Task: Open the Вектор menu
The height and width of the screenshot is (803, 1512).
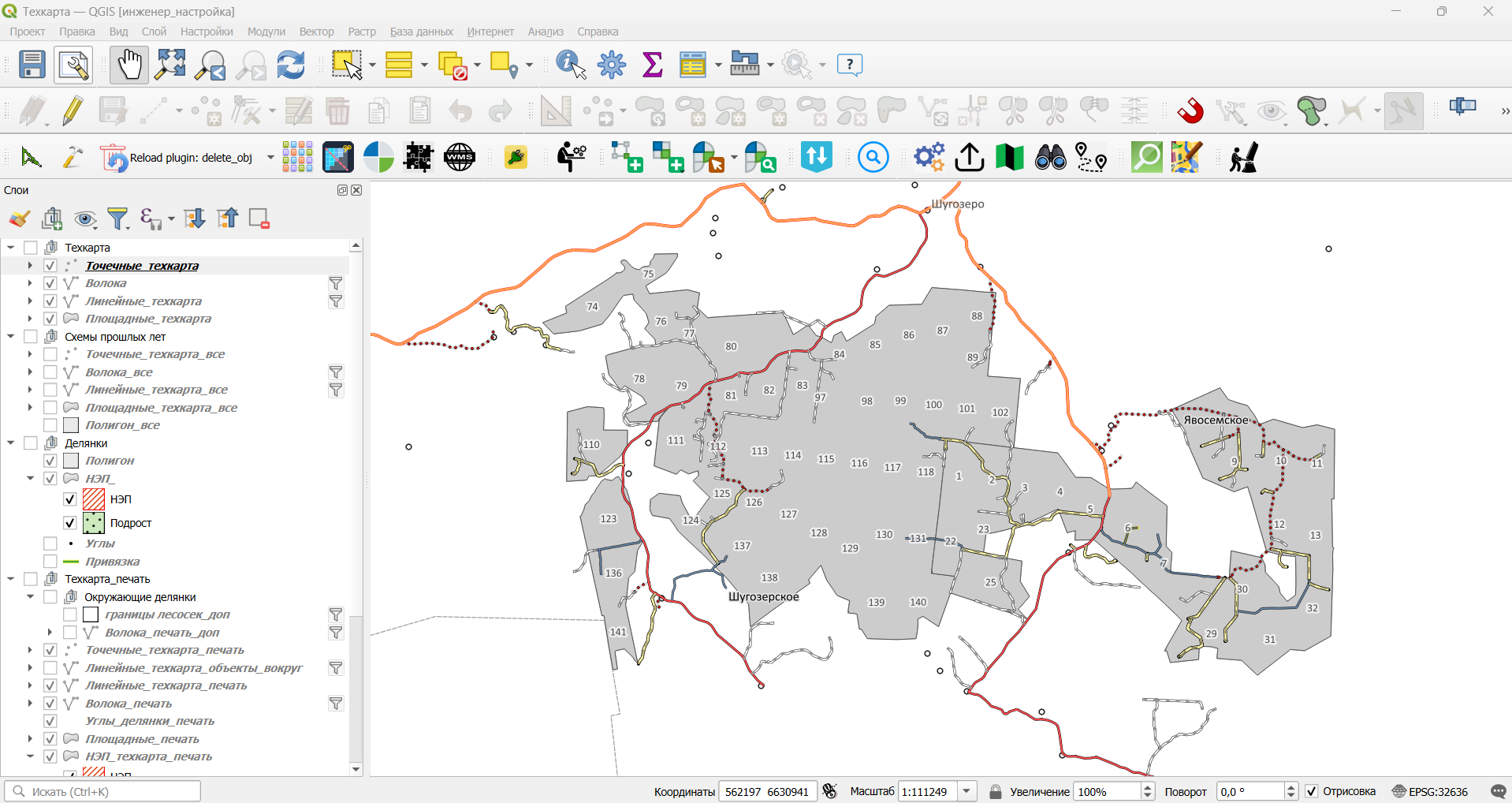Action: 316,32
